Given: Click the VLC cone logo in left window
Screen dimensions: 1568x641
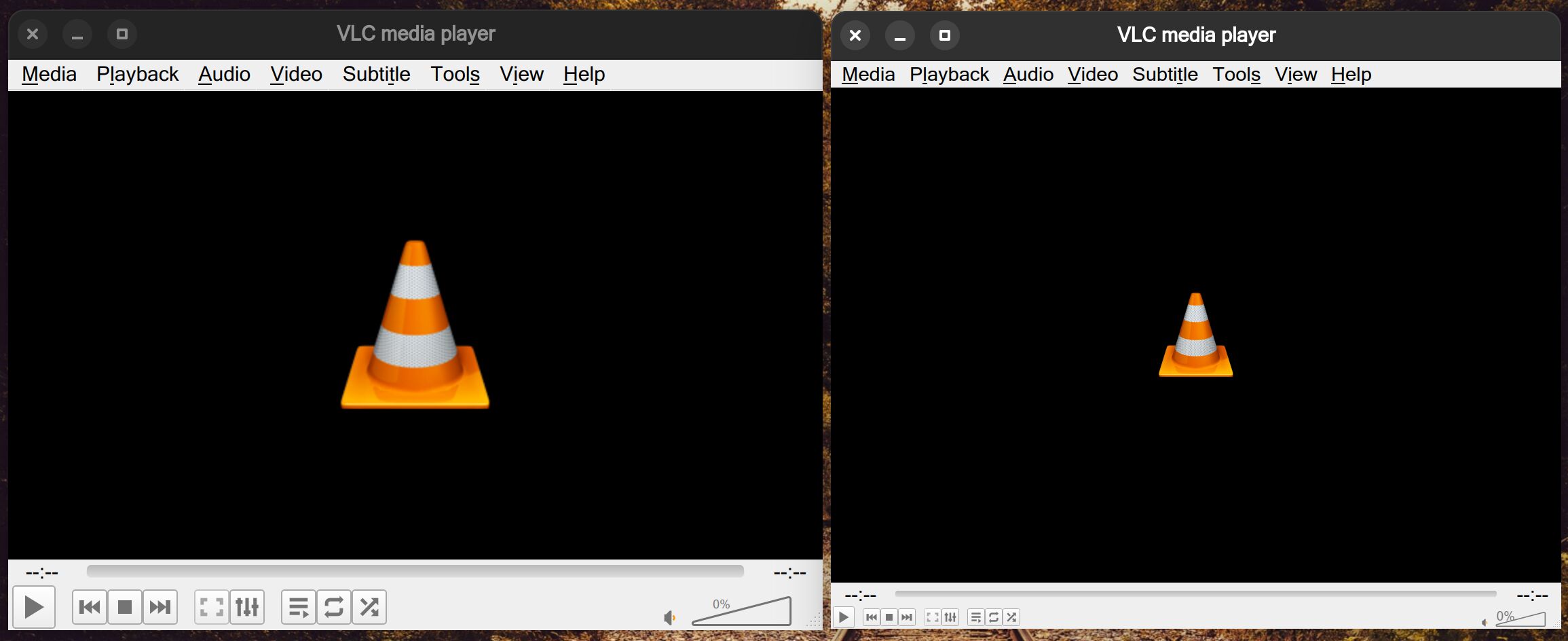Looking at the screenshot, I should pyautogui.click(x=415, y=324).
